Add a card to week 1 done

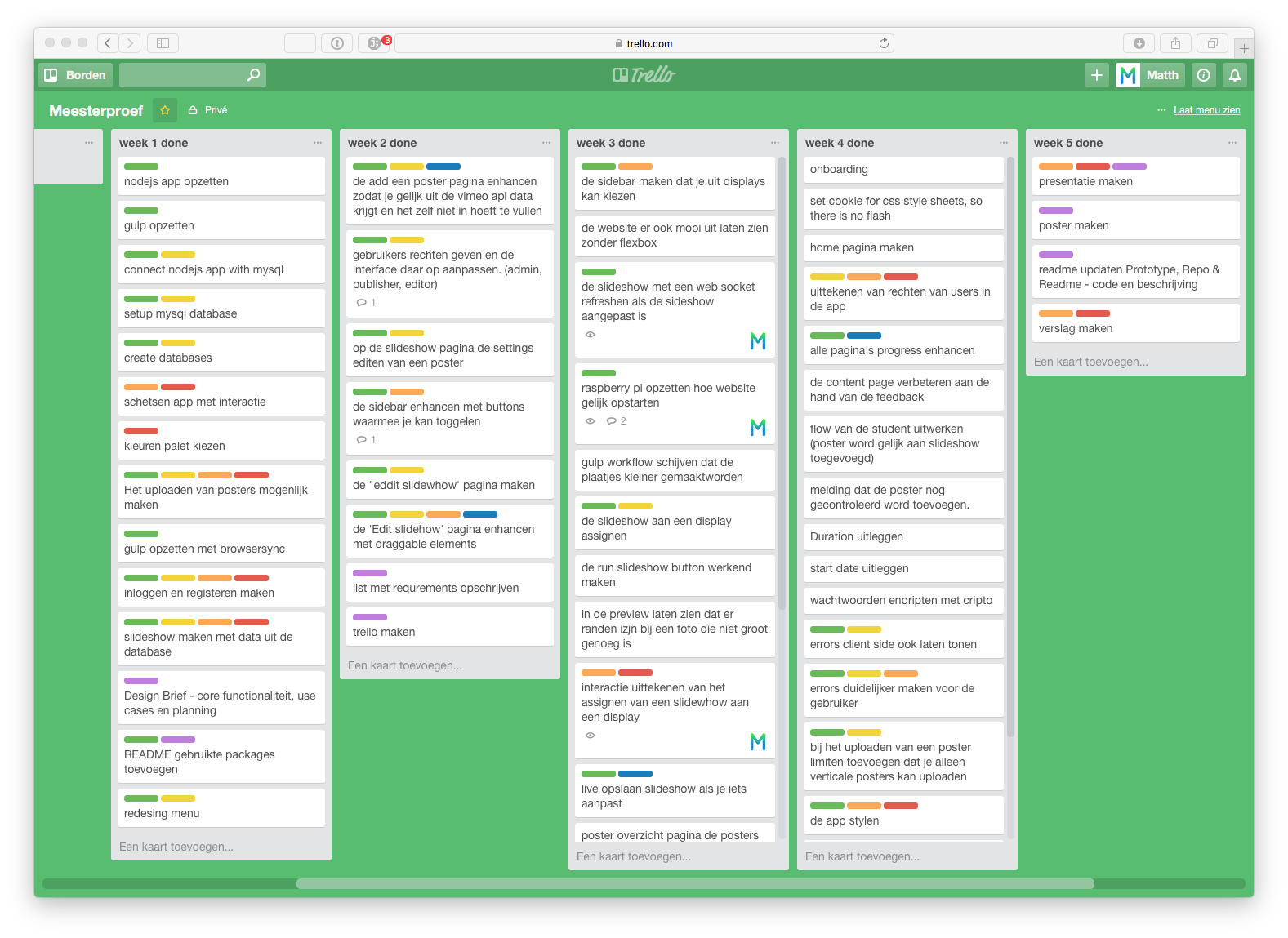176,847
